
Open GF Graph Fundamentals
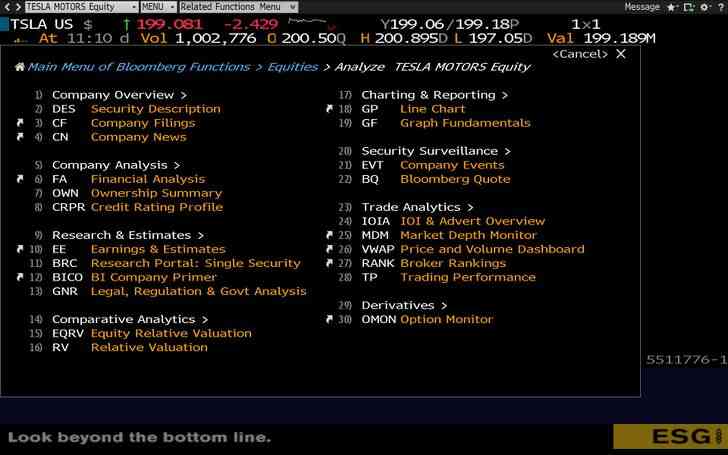(446, 123)
